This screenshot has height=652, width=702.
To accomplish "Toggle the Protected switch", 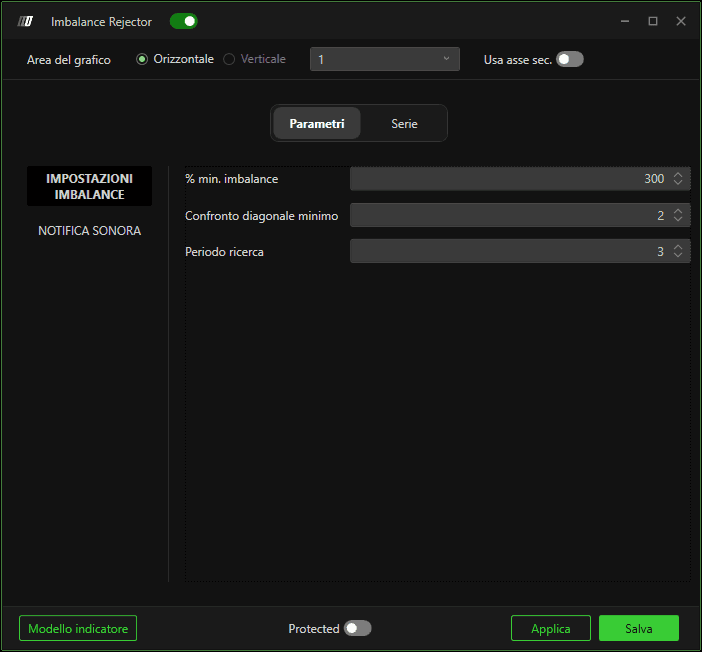I will click(x=357, y=628).
